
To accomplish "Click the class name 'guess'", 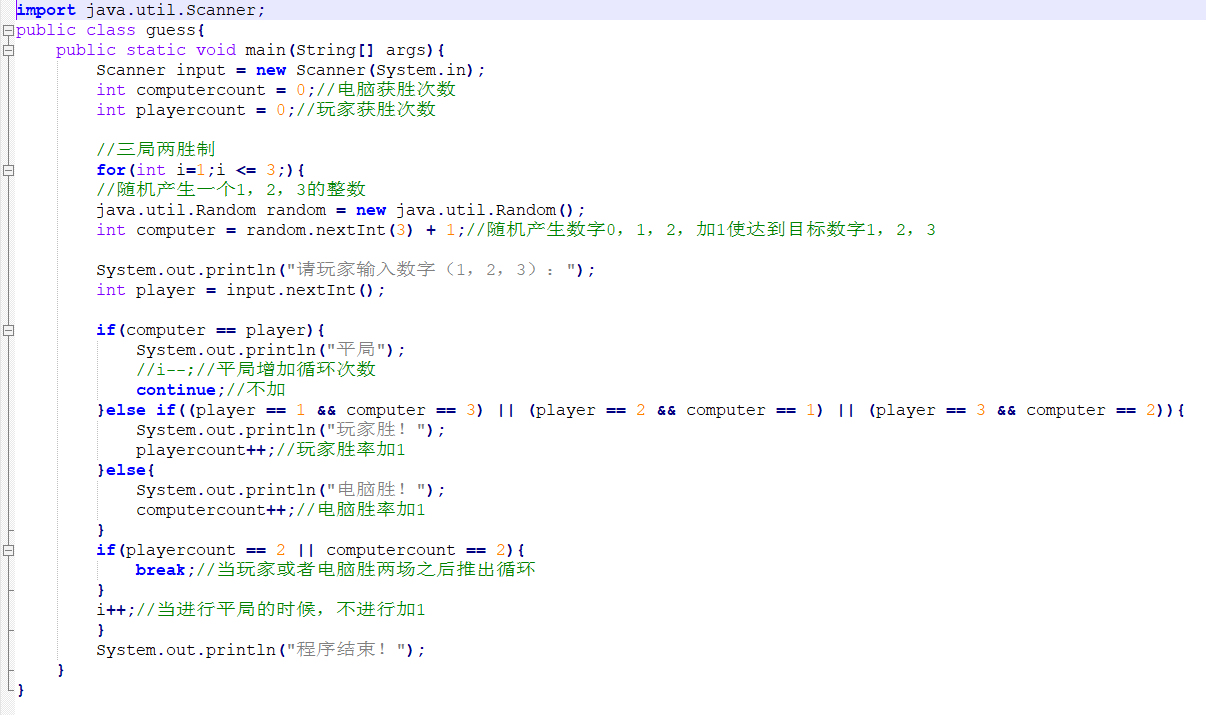I will point(171,30).
